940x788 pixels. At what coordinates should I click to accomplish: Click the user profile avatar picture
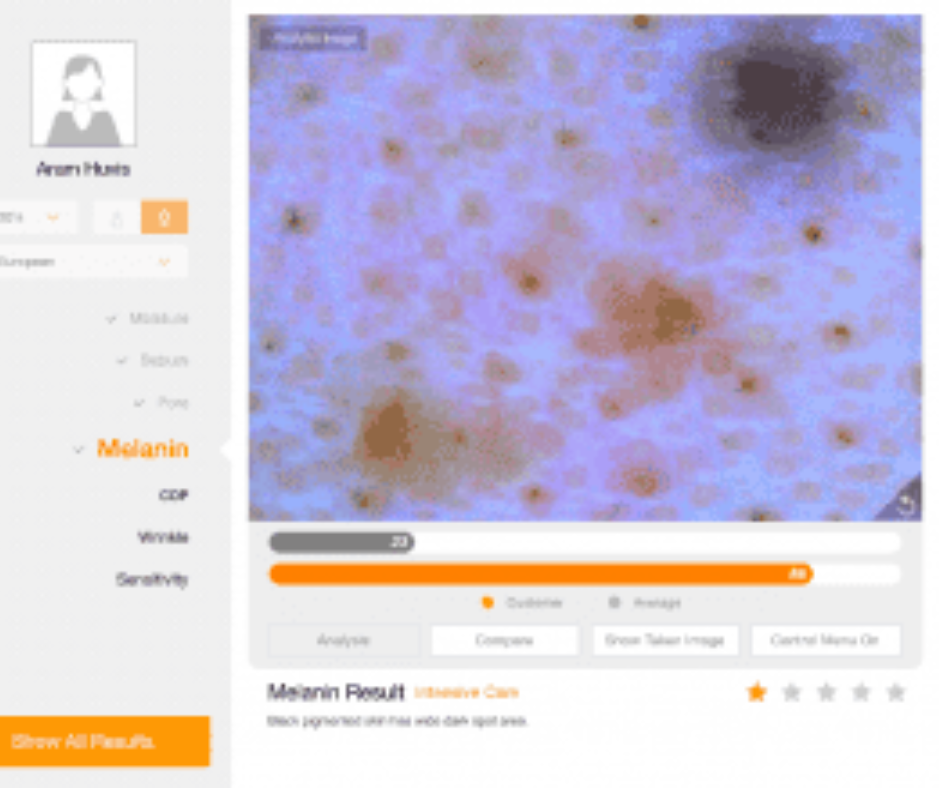83,94
